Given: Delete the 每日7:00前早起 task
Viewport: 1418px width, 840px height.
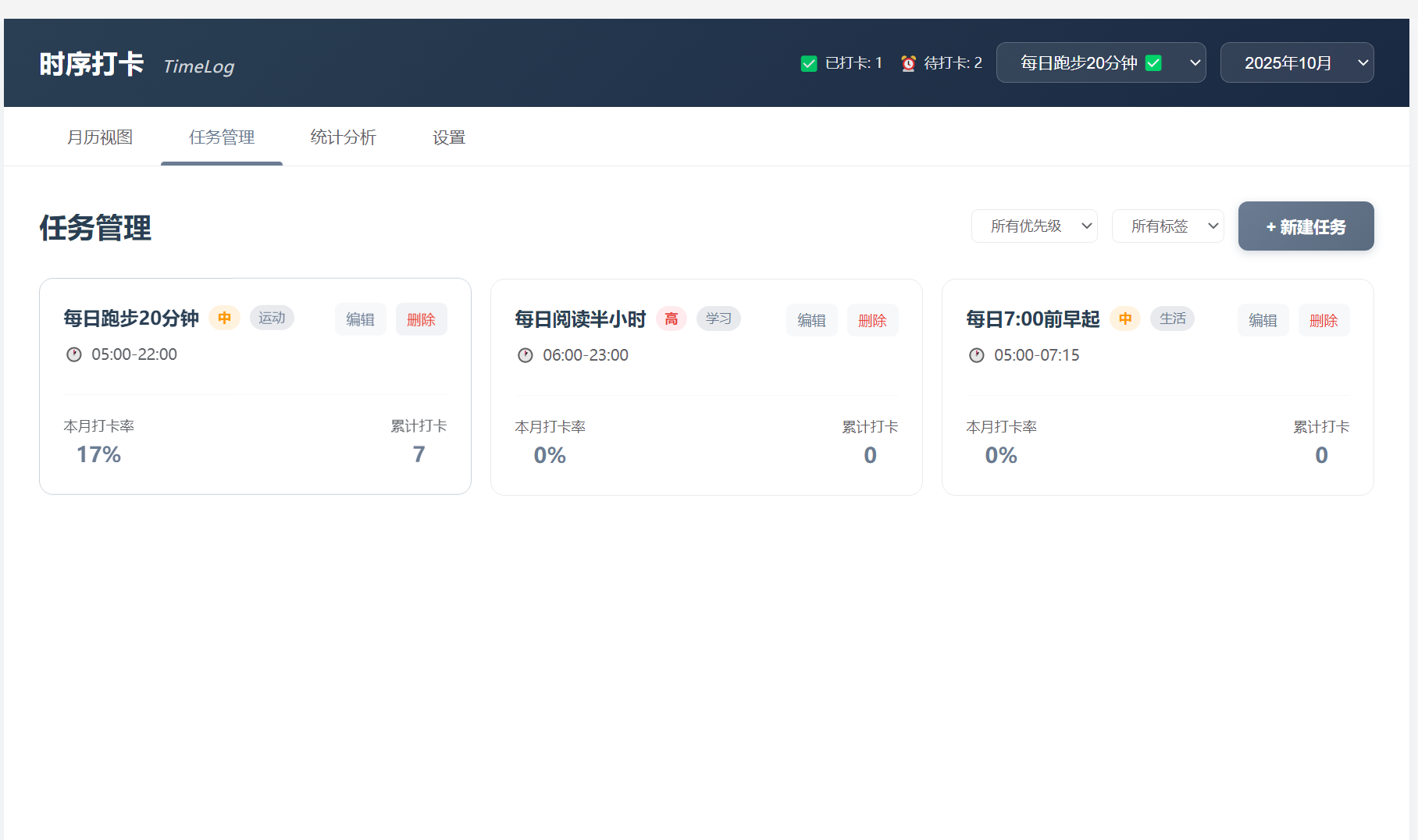Looking at the screenshot, I should 1324,320.
